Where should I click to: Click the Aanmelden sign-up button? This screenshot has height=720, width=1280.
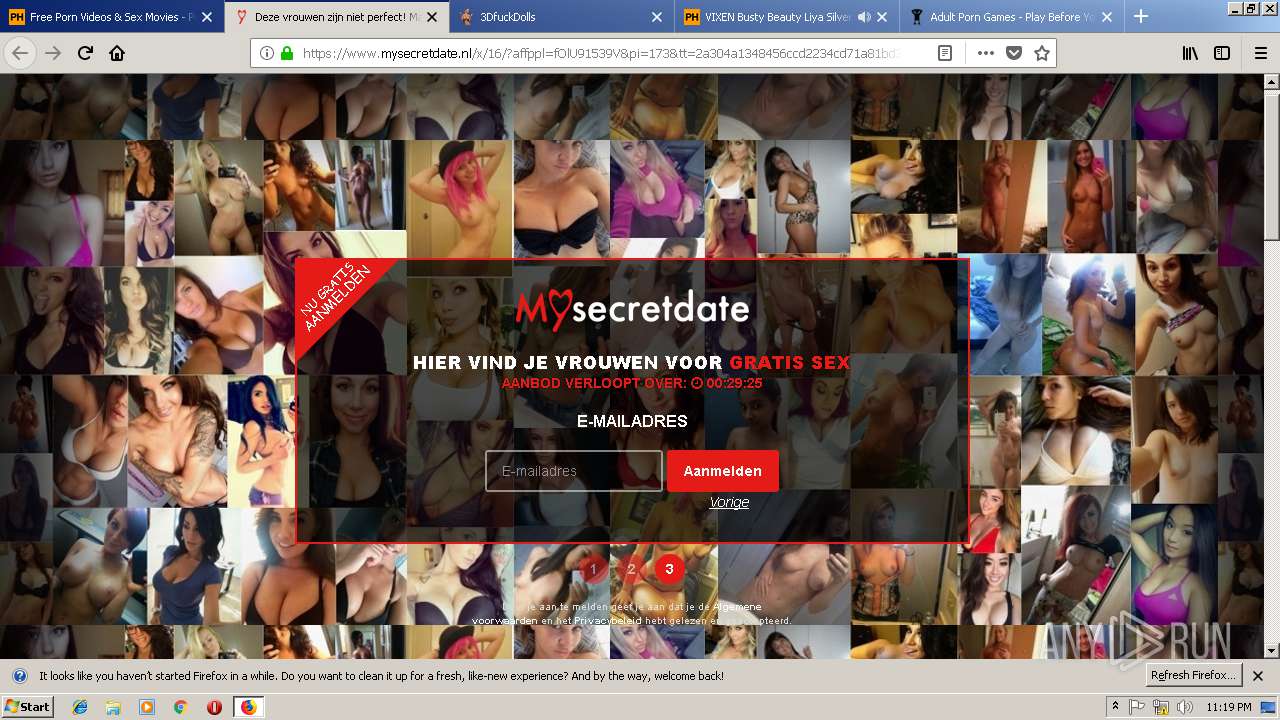(723, 471)
